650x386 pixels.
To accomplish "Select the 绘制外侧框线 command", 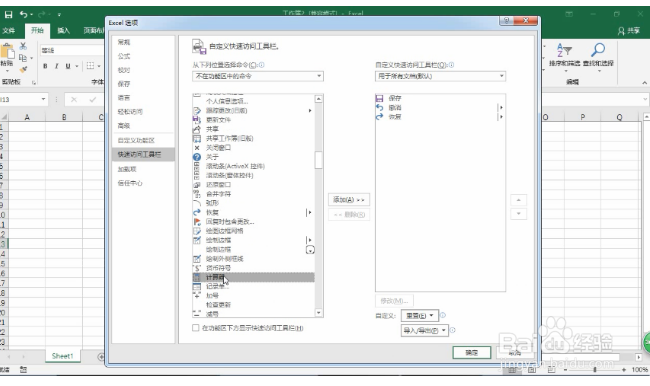I will 253,259.
